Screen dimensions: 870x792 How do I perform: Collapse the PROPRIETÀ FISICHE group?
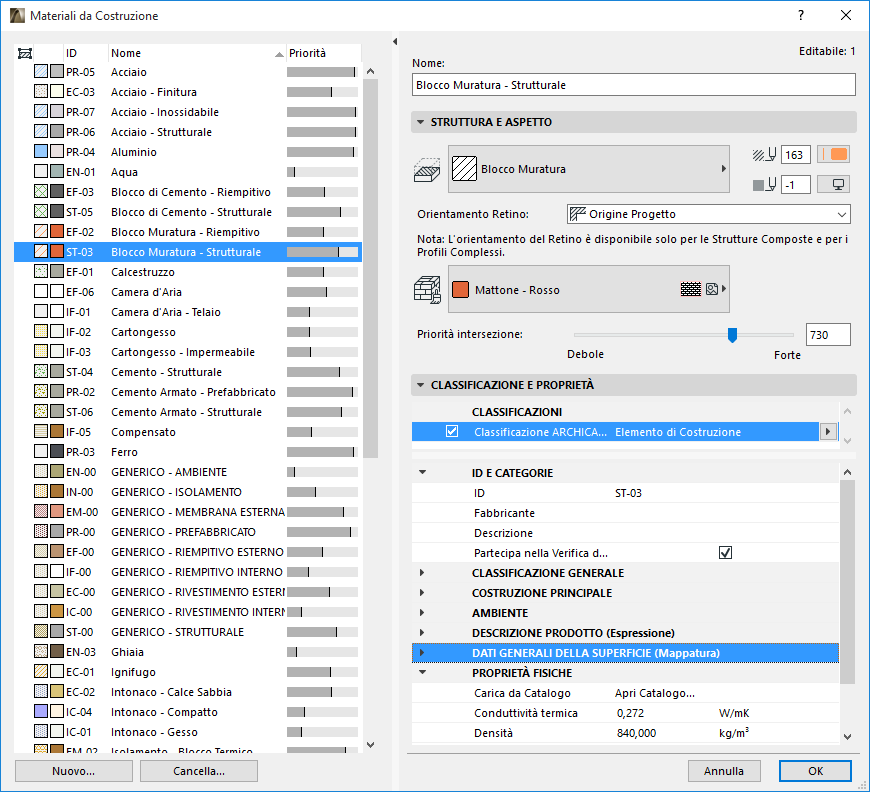(423, 672)
